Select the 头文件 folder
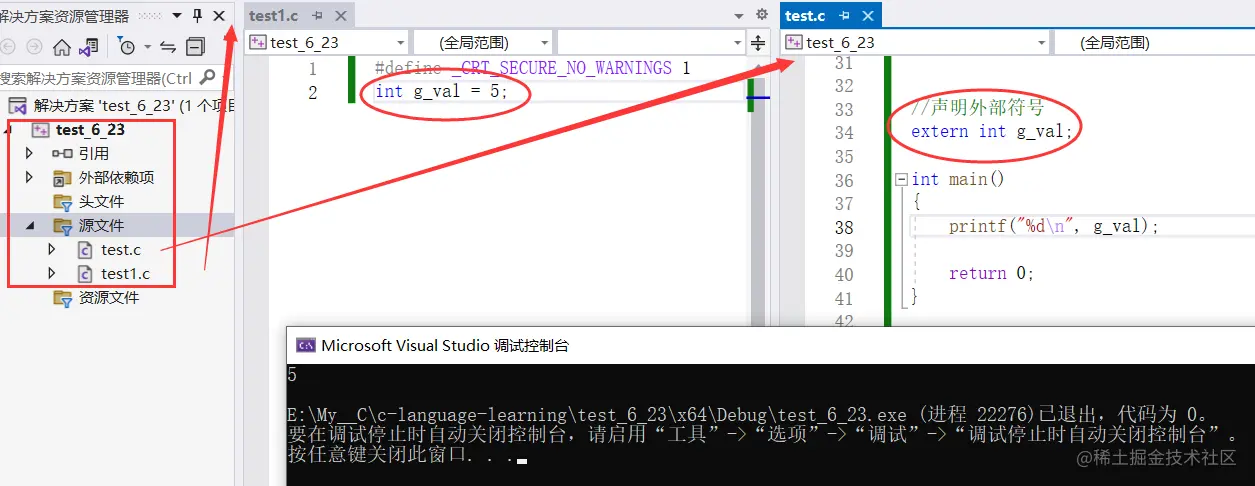 (101, 202)
